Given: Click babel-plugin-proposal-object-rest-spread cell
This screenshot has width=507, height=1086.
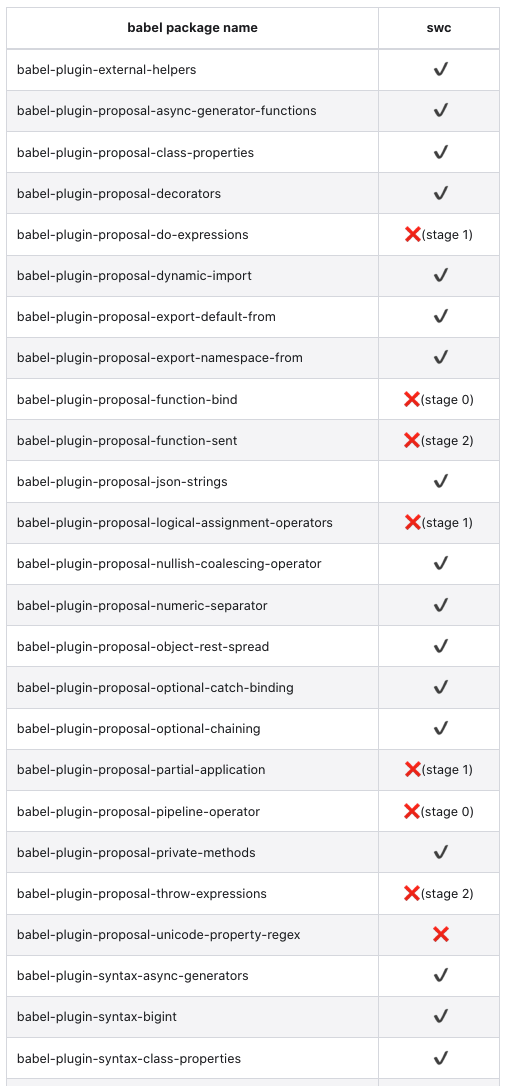Looking at the screenshot, I should 193,646.
